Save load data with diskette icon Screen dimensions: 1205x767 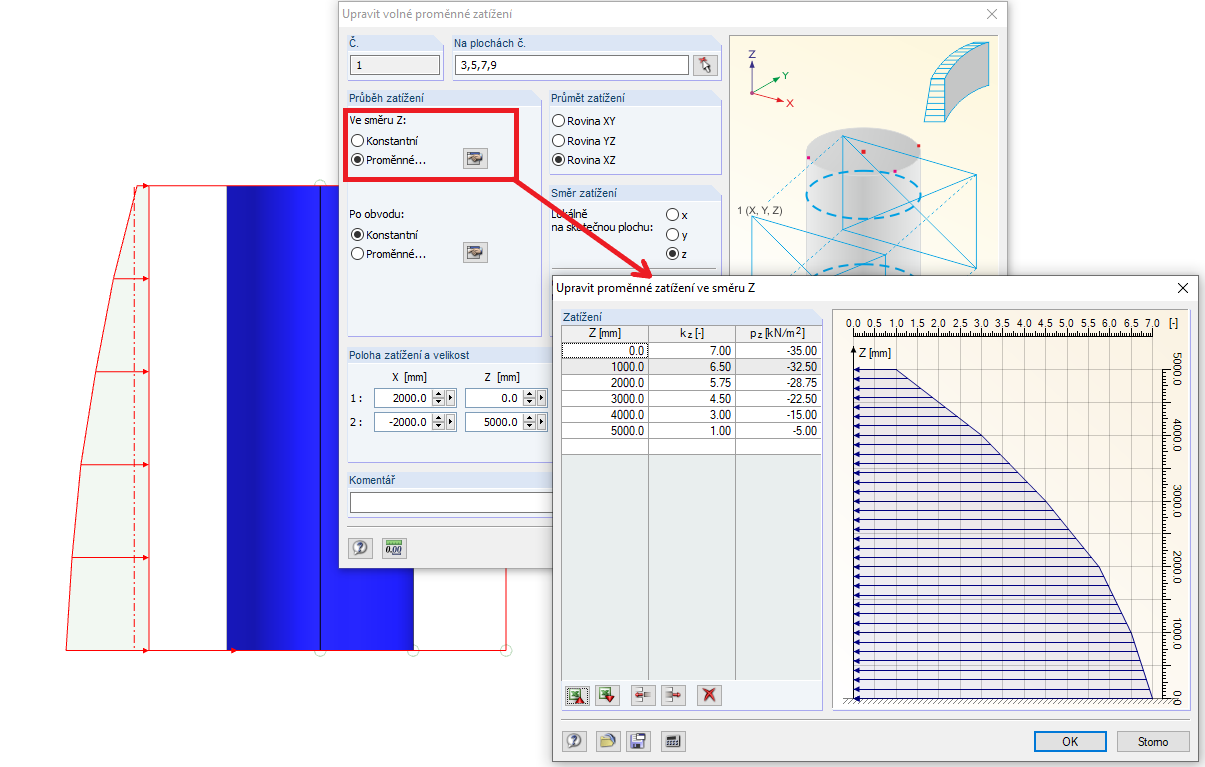[638, 741]
